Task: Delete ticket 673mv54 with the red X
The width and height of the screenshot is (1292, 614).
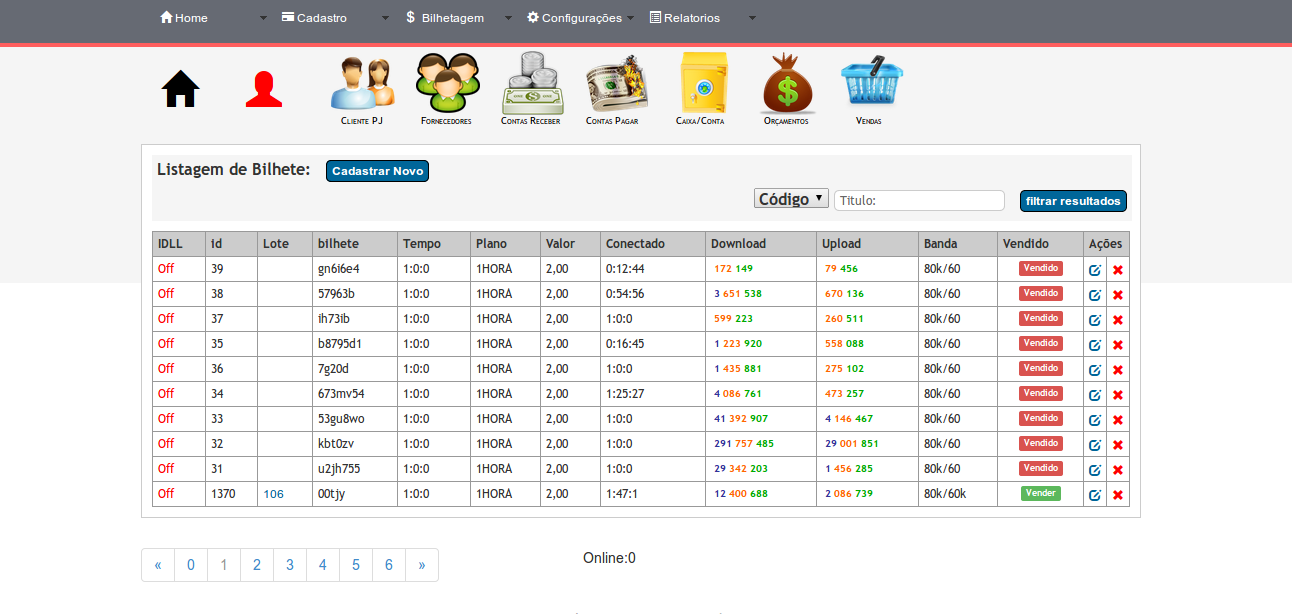Action: 1118,395
